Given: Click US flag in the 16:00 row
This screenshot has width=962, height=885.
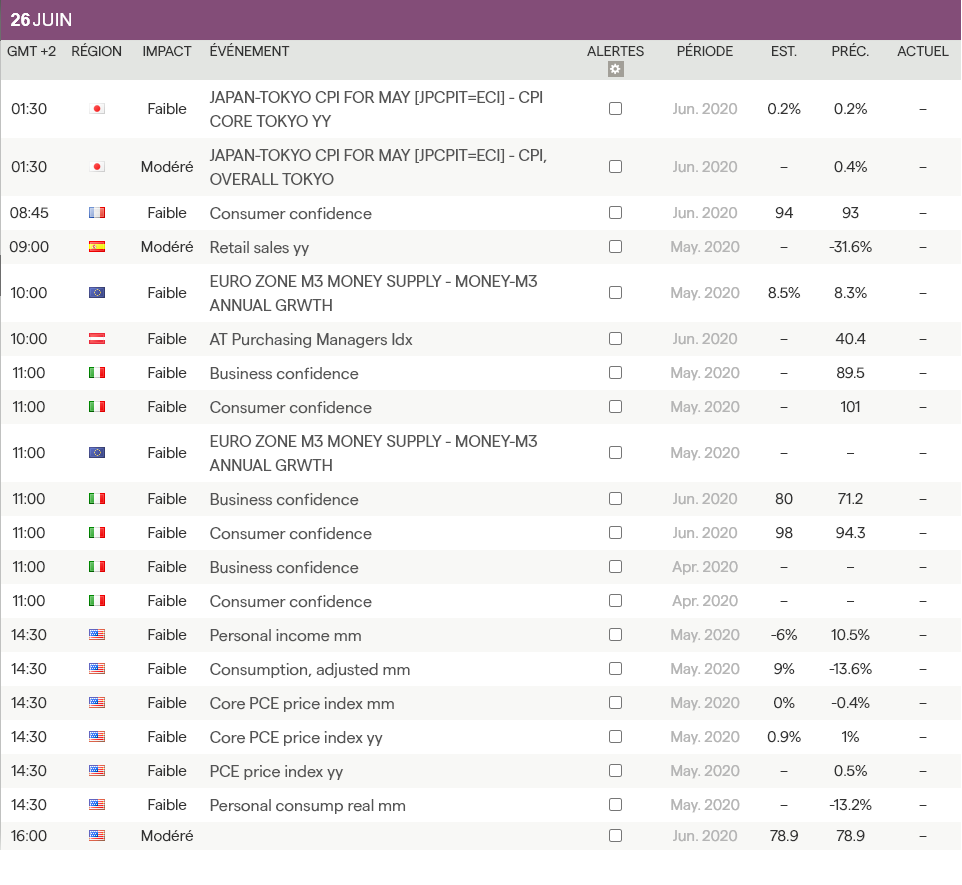Looking at the screenshot, I should 97,836.
